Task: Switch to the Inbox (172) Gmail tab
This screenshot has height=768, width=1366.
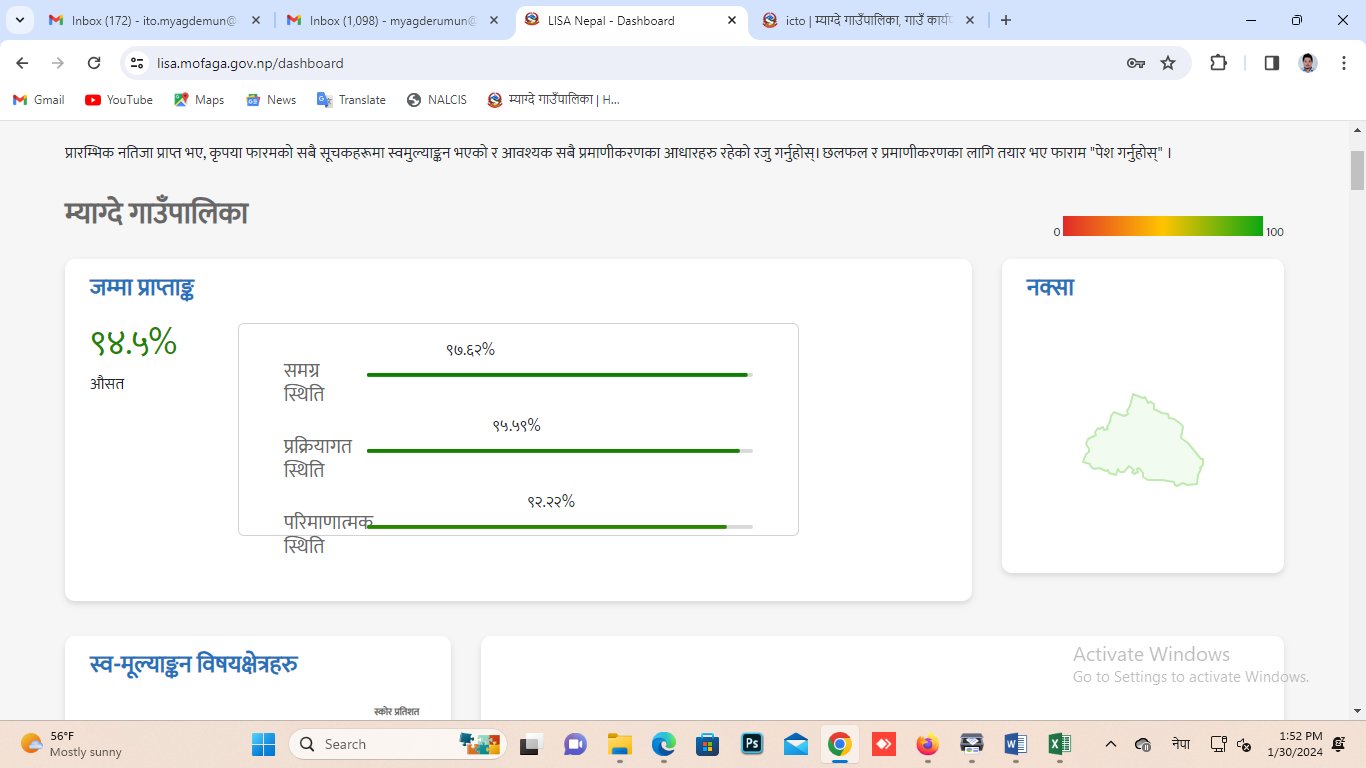Action: pos(155,20)
